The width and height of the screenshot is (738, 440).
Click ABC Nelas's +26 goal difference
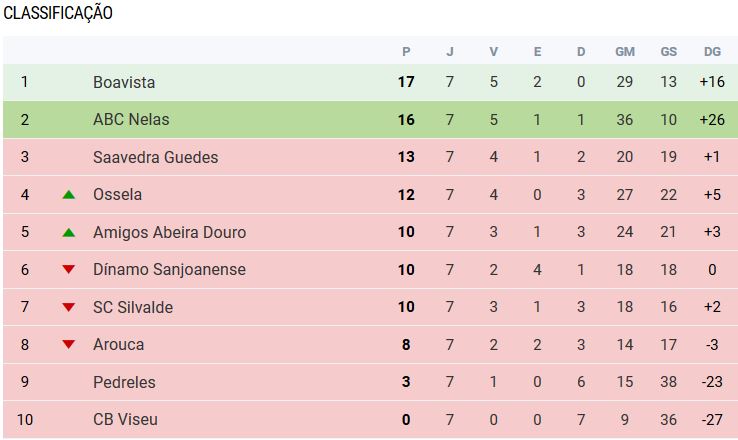[x=712, y=119]
